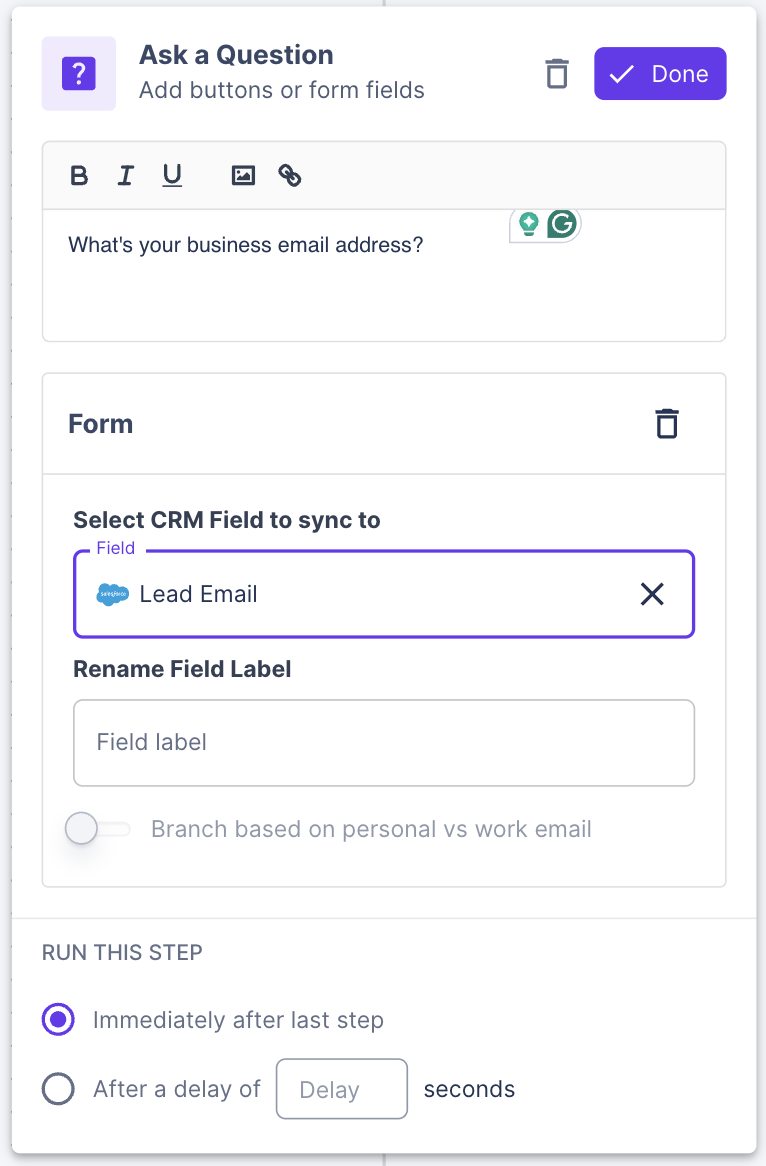Click into the Field label input
The image size is (766, 1166).
tap(384, 743)
